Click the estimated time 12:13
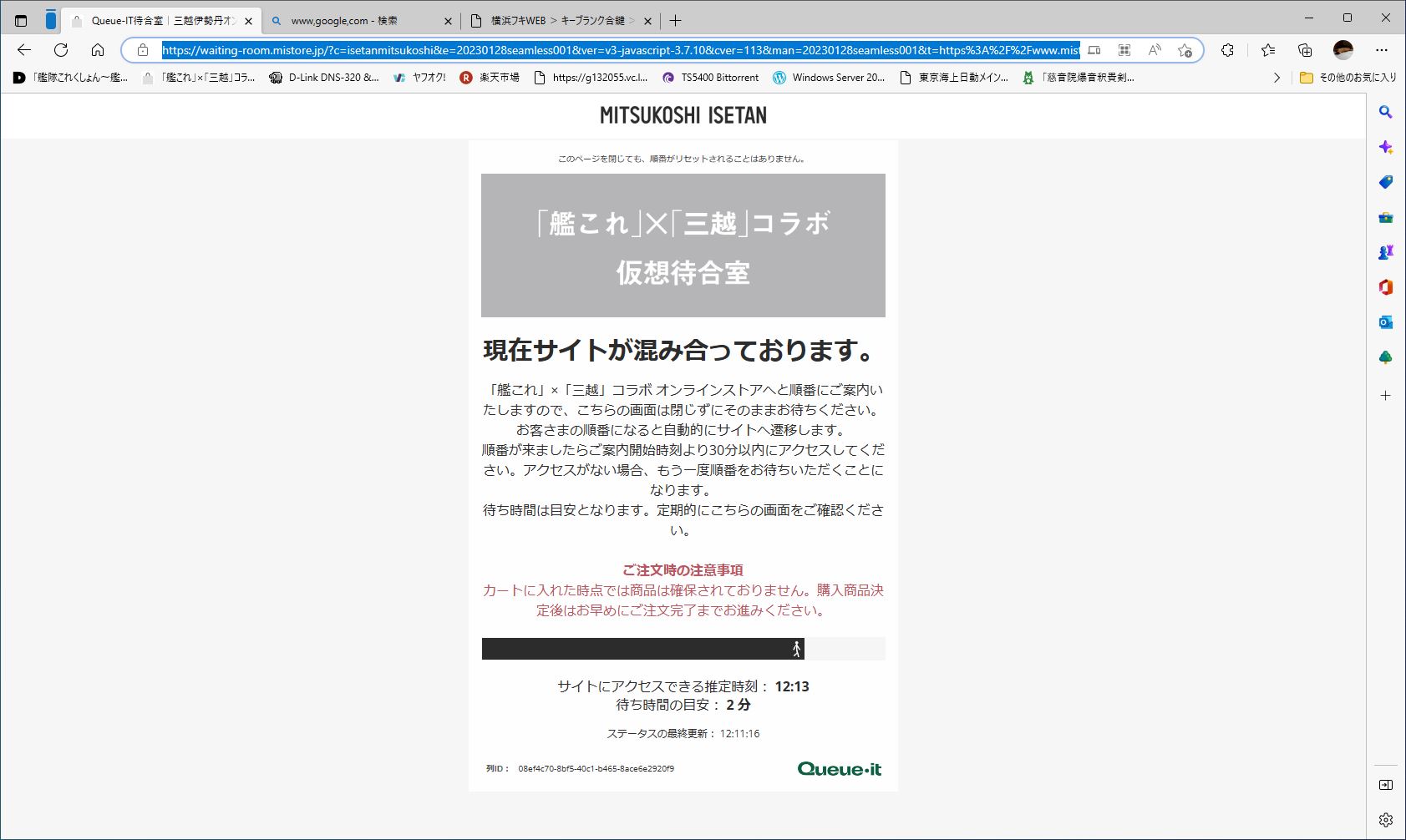 point(792,686)
